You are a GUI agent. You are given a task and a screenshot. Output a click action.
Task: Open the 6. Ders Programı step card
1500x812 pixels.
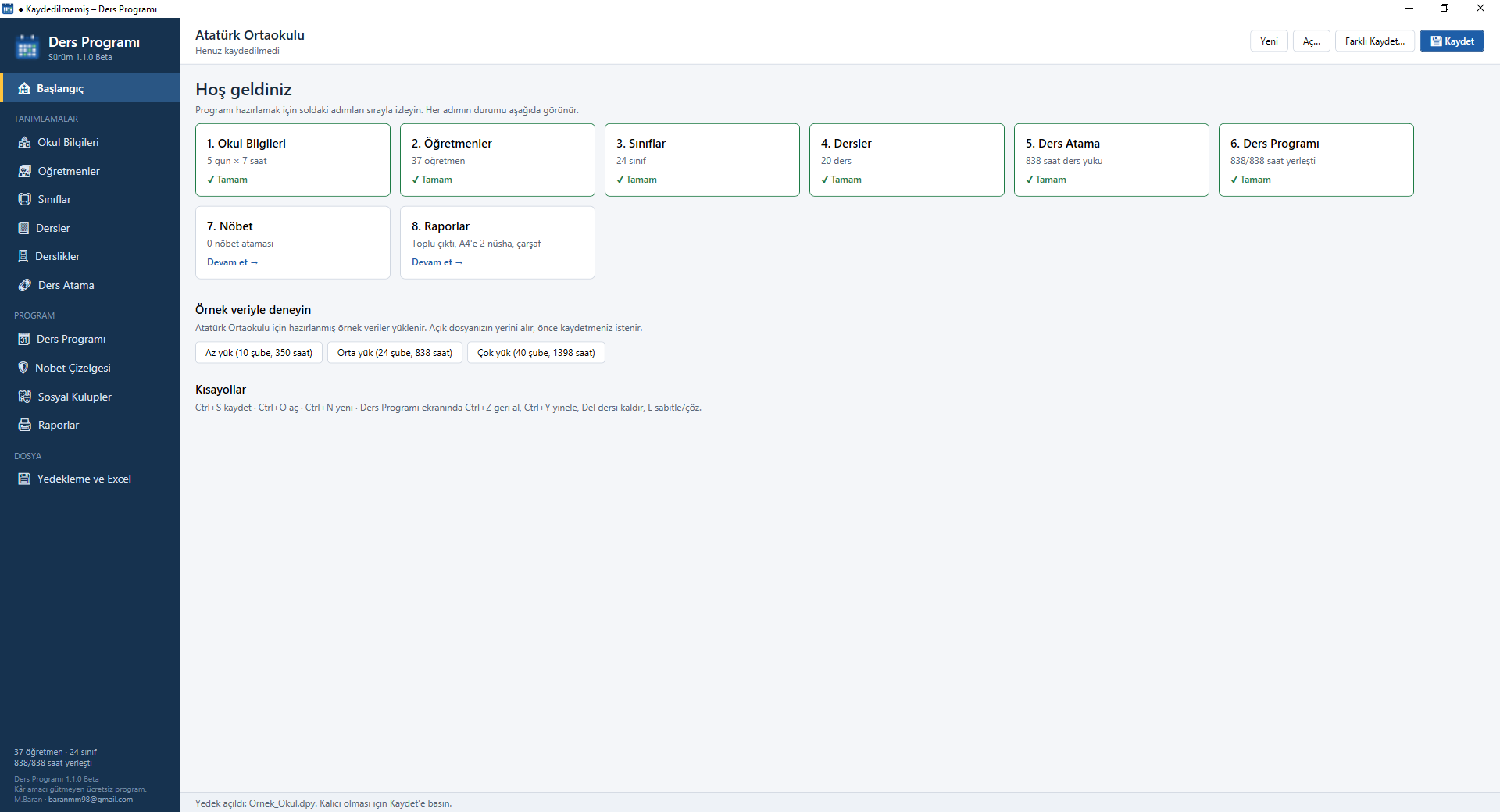1316,160
